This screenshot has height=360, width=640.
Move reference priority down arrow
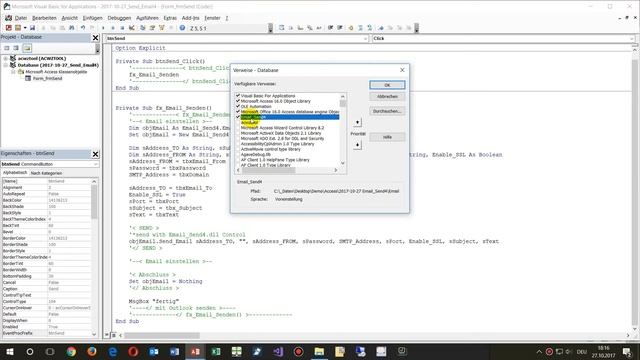358,145
